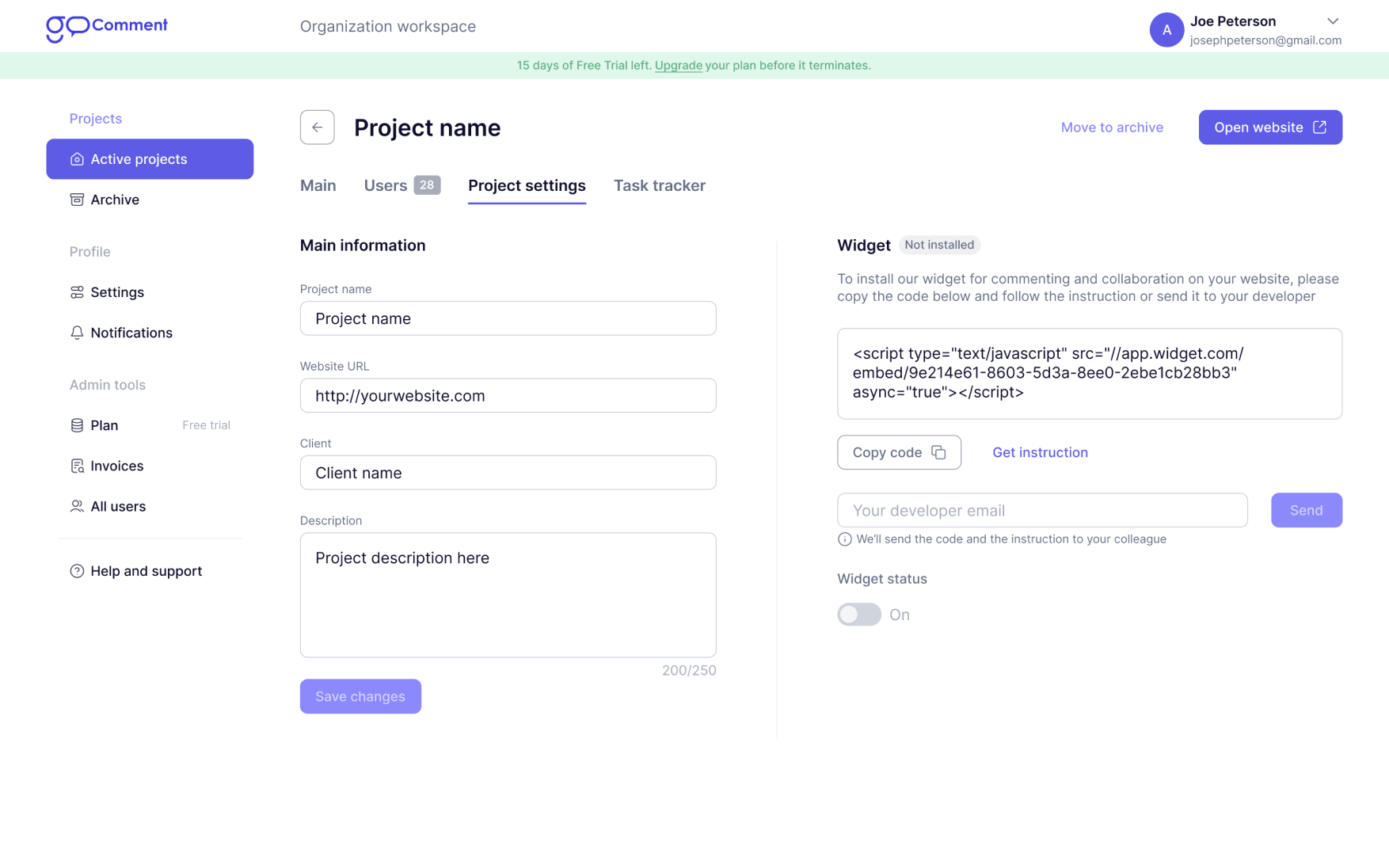This screenshot has width=1389, height=868.
Task: Click the back arrow beside Project name
Action: (x=317, y=128)
